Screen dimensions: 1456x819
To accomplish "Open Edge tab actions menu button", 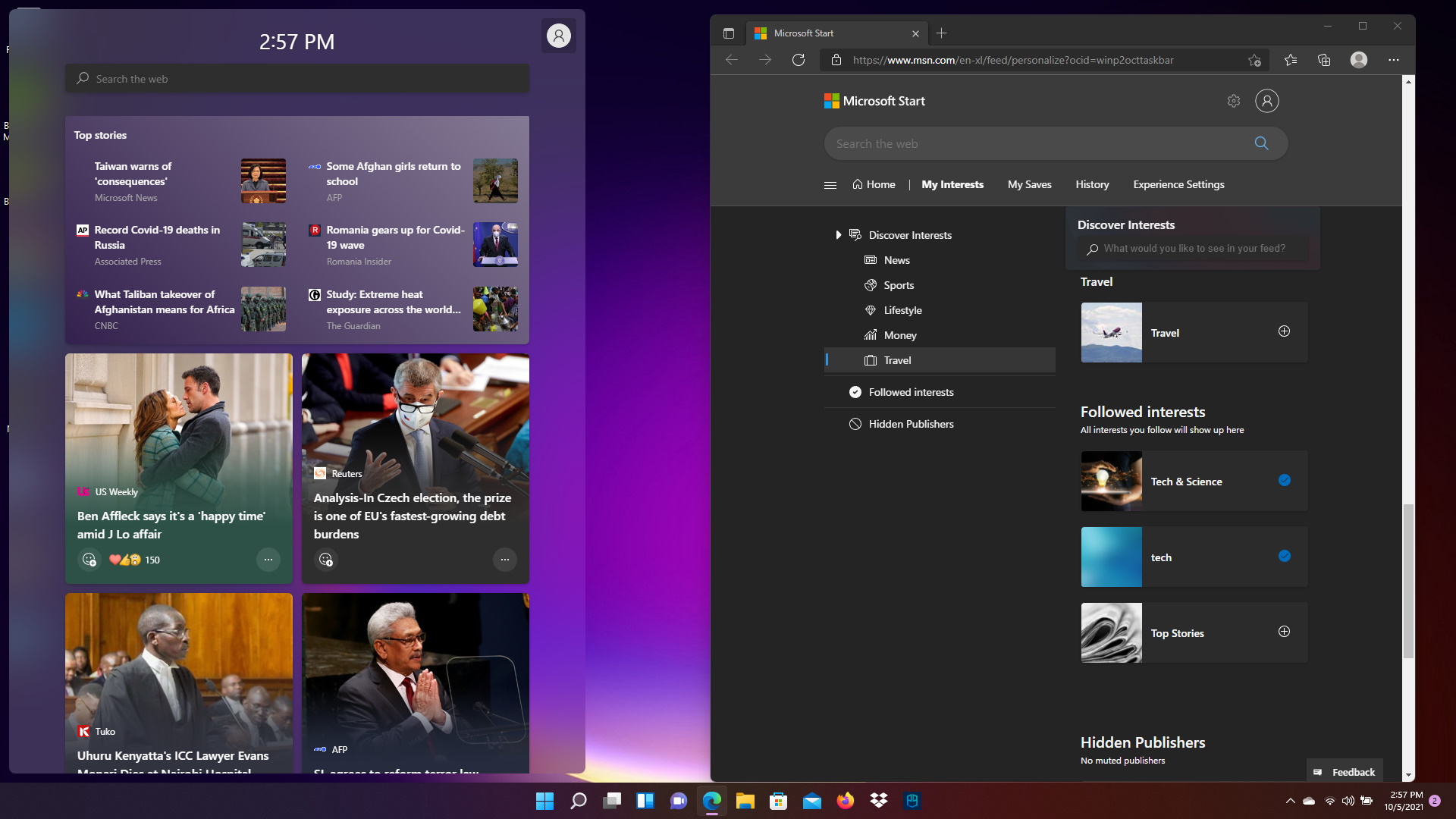I will (x=729, y=33).
